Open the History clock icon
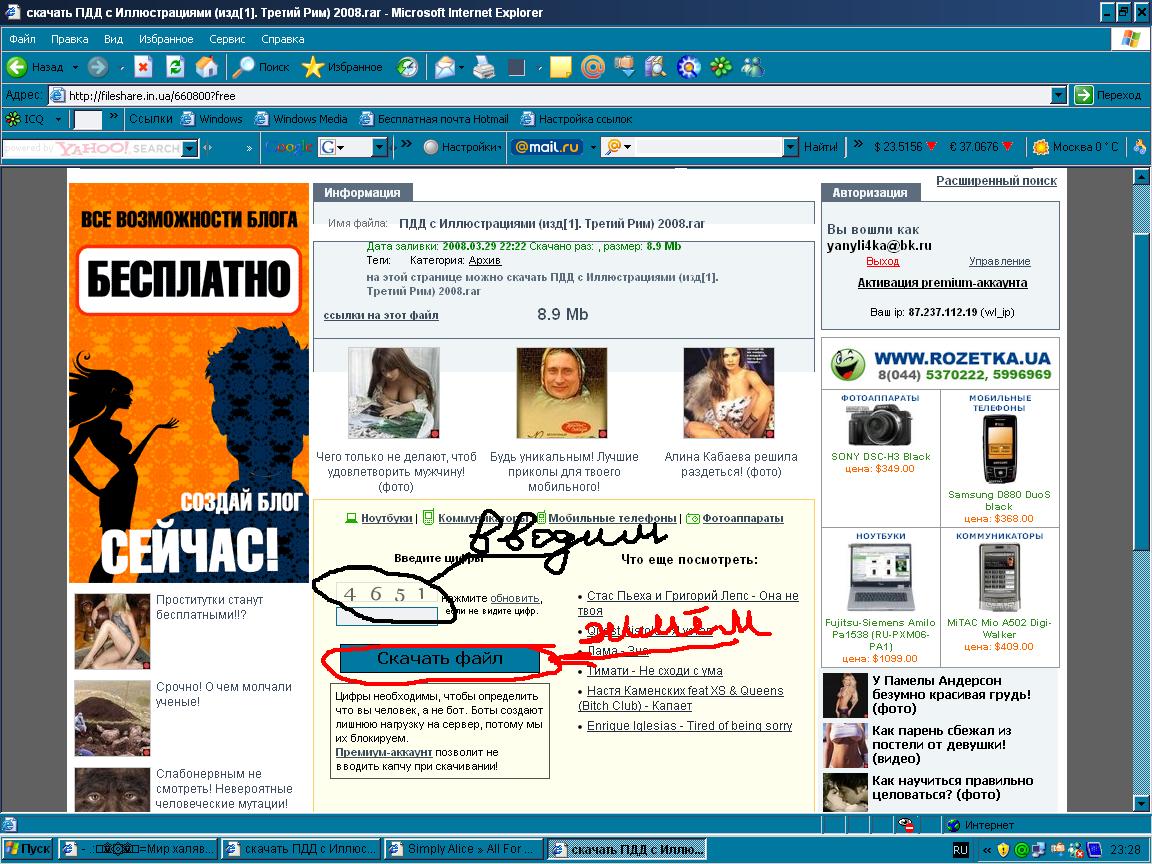 tap(406, 67)
